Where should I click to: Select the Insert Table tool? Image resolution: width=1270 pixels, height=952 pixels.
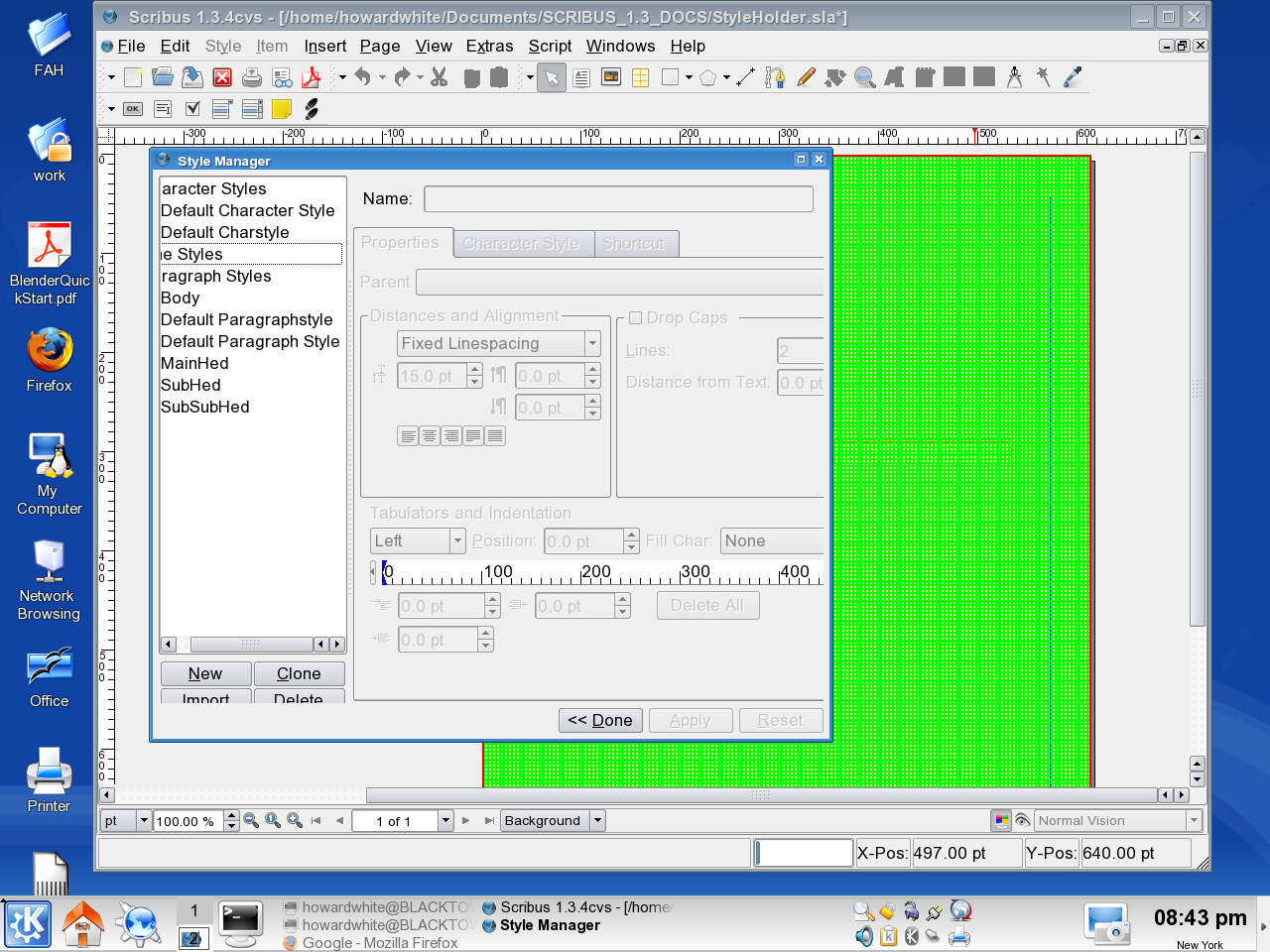click(x=641, y=77)
